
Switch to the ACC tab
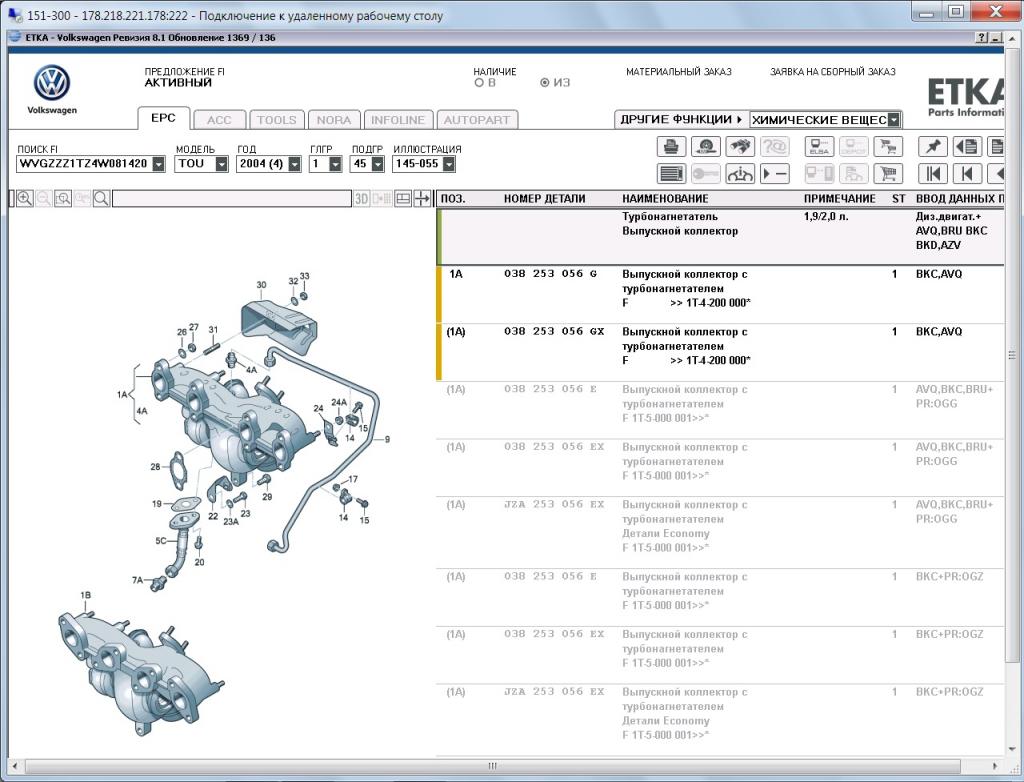pos(219,120)
